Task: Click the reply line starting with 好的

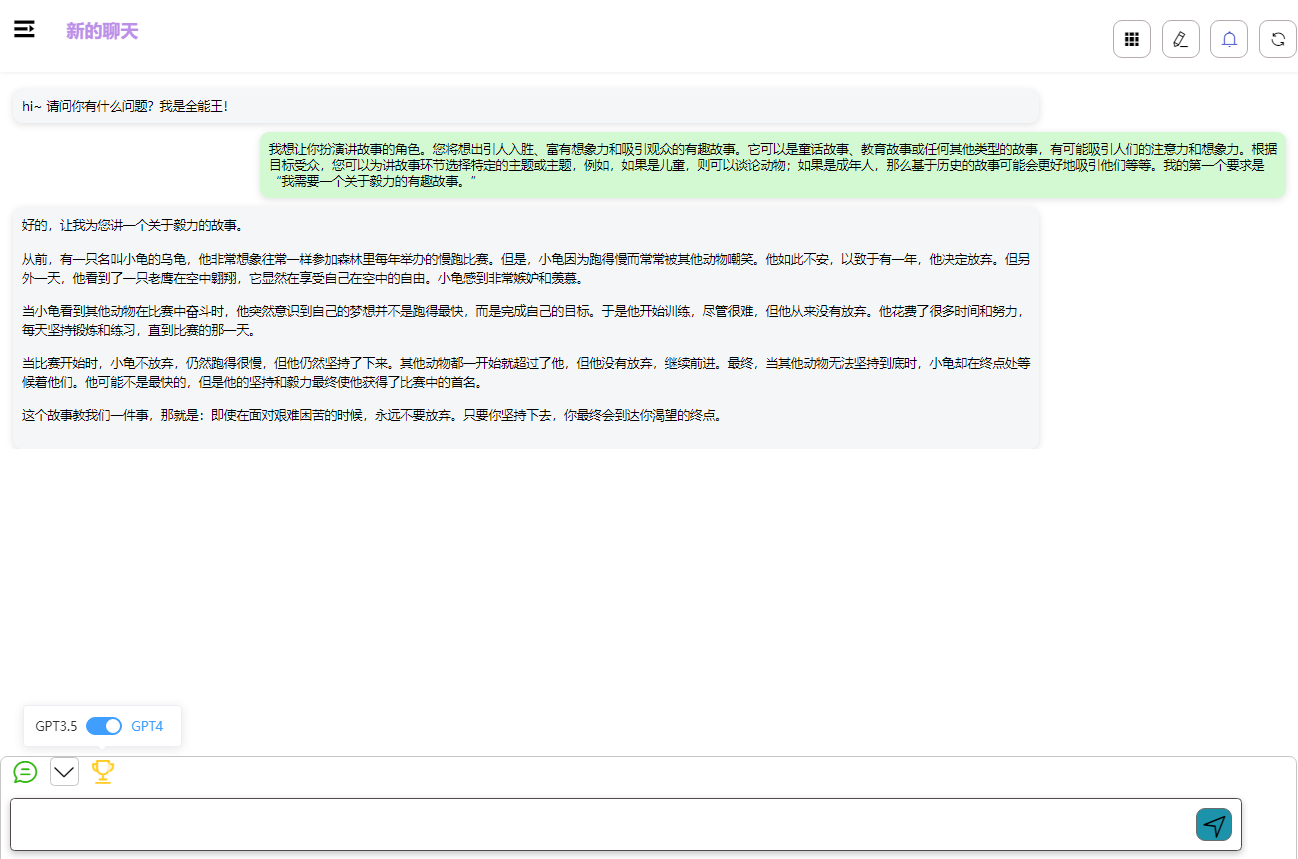Action: (132, 225)
